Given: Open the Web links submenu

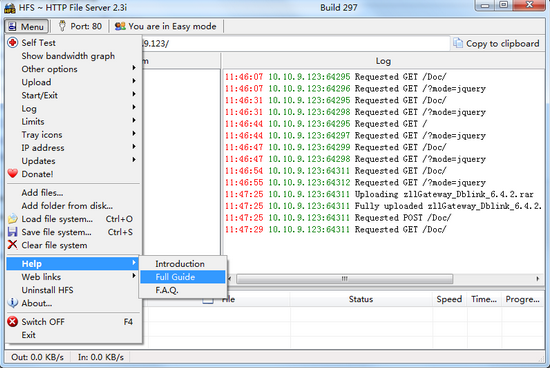Looking at the screenshot, I should tap(73, 277).
